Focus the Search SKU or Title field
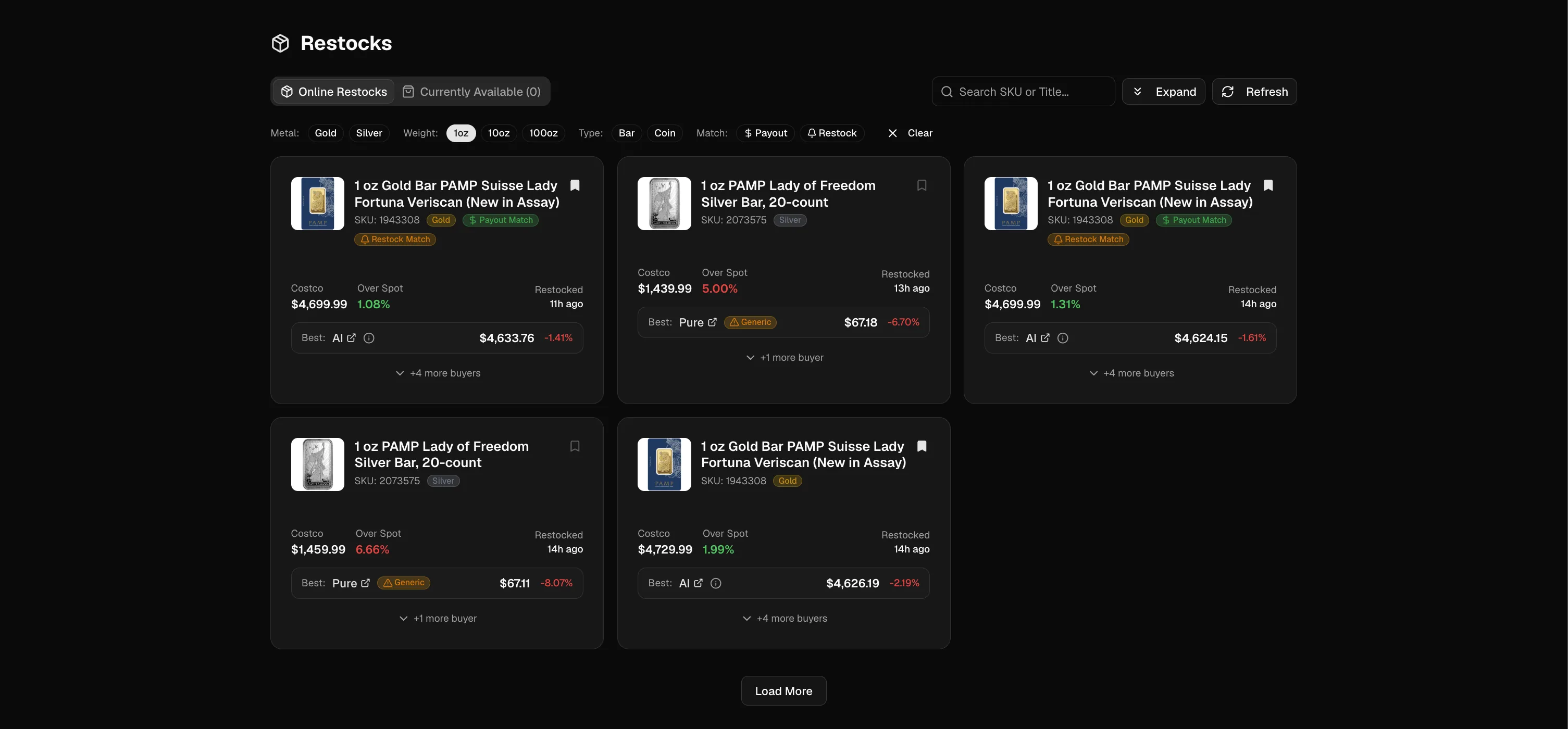 coord(1023,92)
